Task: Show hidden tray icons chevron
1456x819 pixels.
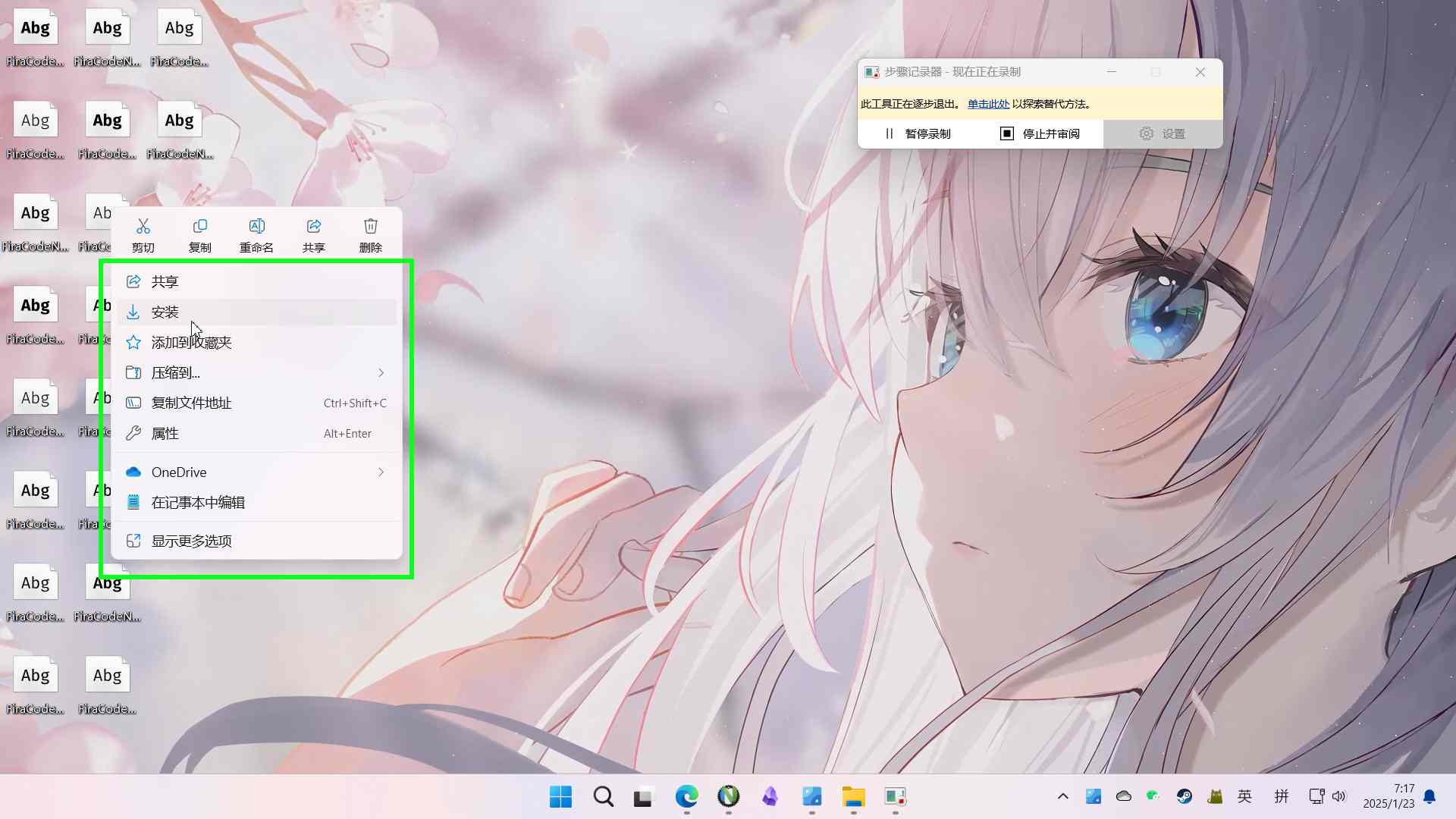Action: point(1062,796)
